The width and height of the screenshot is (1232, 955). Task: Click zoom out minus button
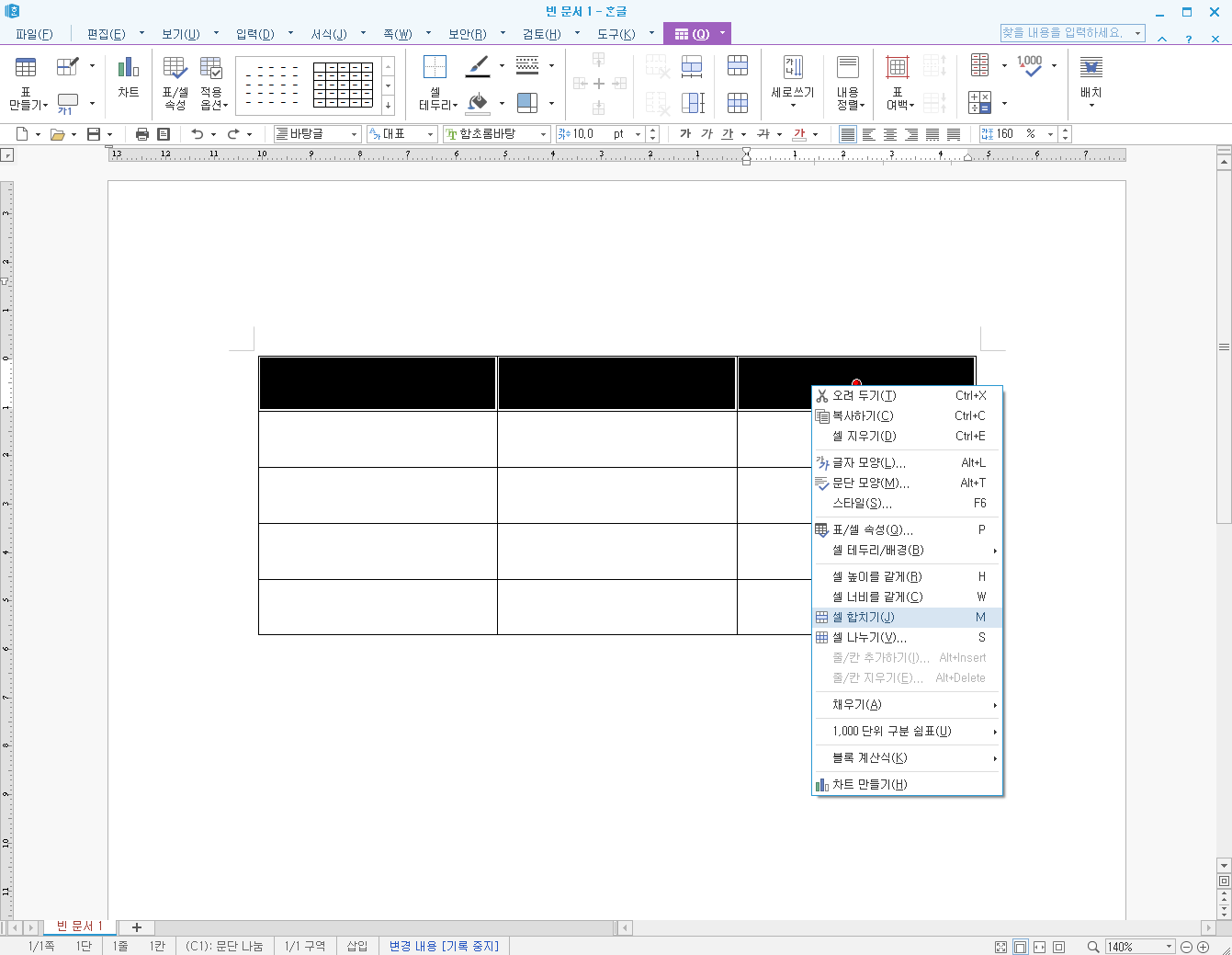[x=1186, y=947]
